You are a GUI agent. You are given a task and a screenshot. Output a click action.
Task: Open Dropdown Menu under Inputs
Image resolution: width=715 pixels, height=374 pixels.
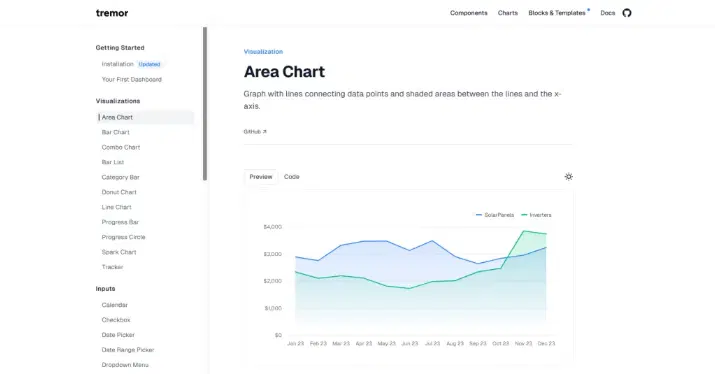[125, 365]
